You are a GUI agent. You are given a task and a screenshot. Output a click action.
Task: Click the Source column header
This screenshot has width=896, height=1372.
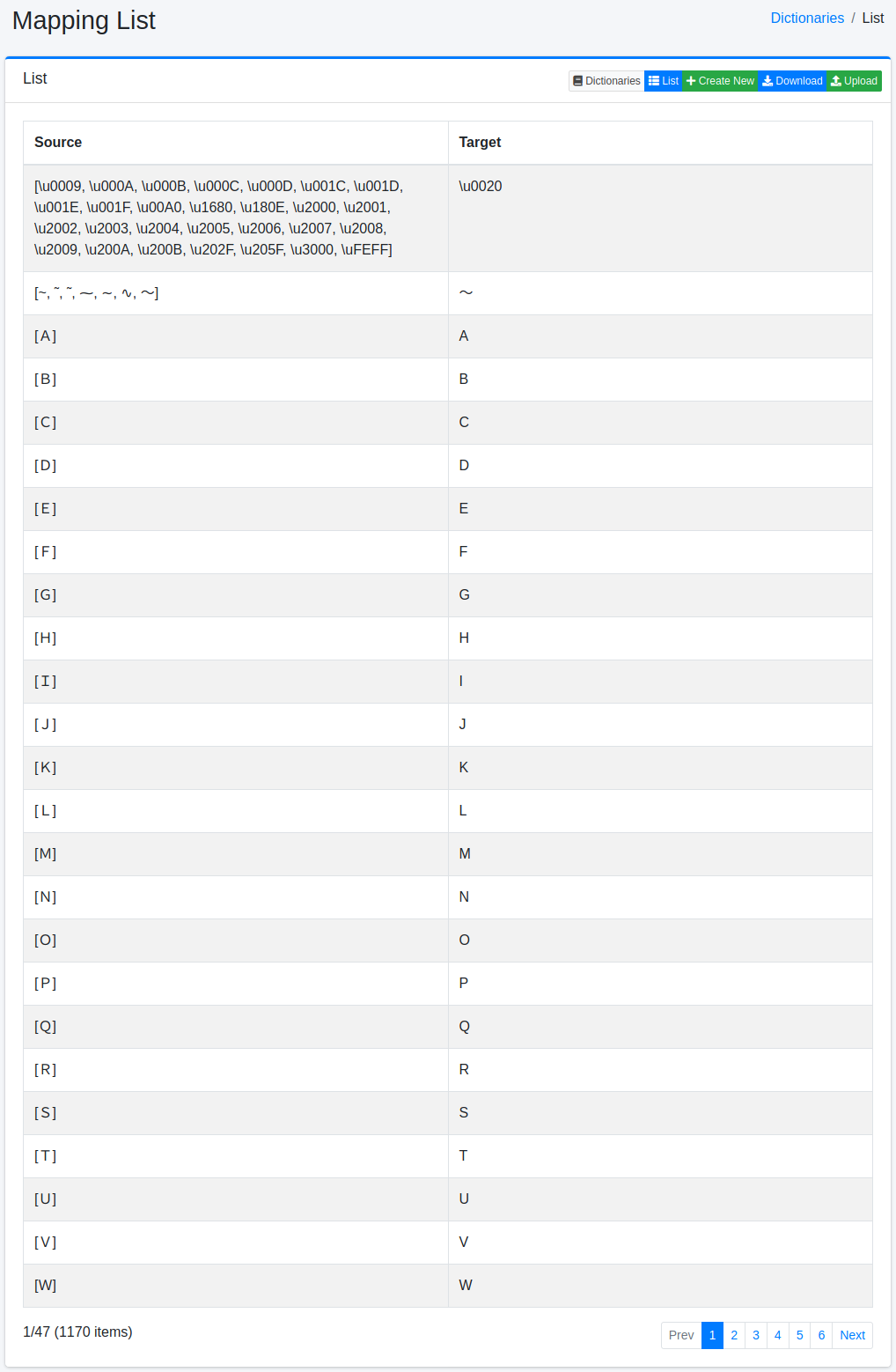(x=58, y=143)
